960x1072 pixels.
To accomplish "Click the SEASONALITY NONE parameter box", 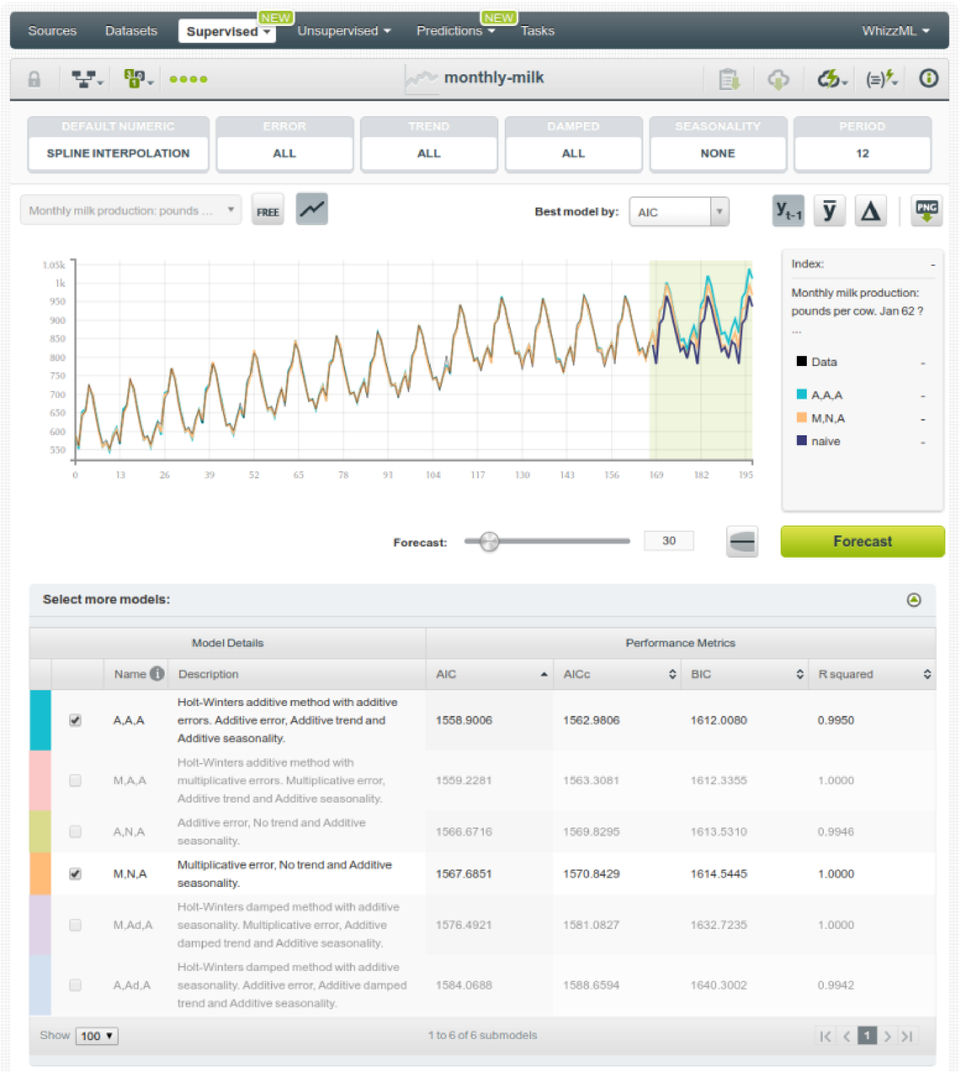I will [718, 144].
